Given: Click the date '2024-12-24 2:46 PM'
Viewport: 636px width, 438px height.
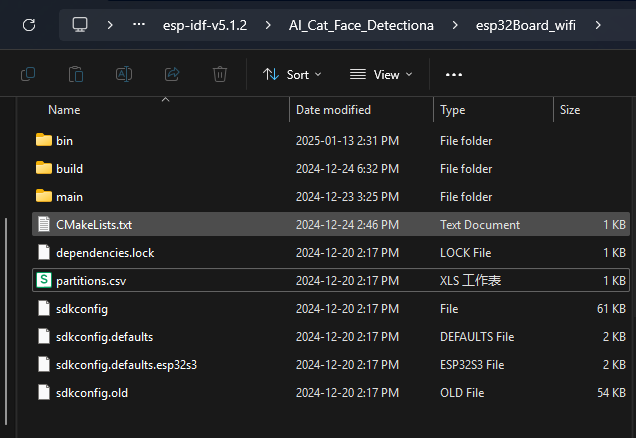Looking at the screenshot, I should coord(347,225).
